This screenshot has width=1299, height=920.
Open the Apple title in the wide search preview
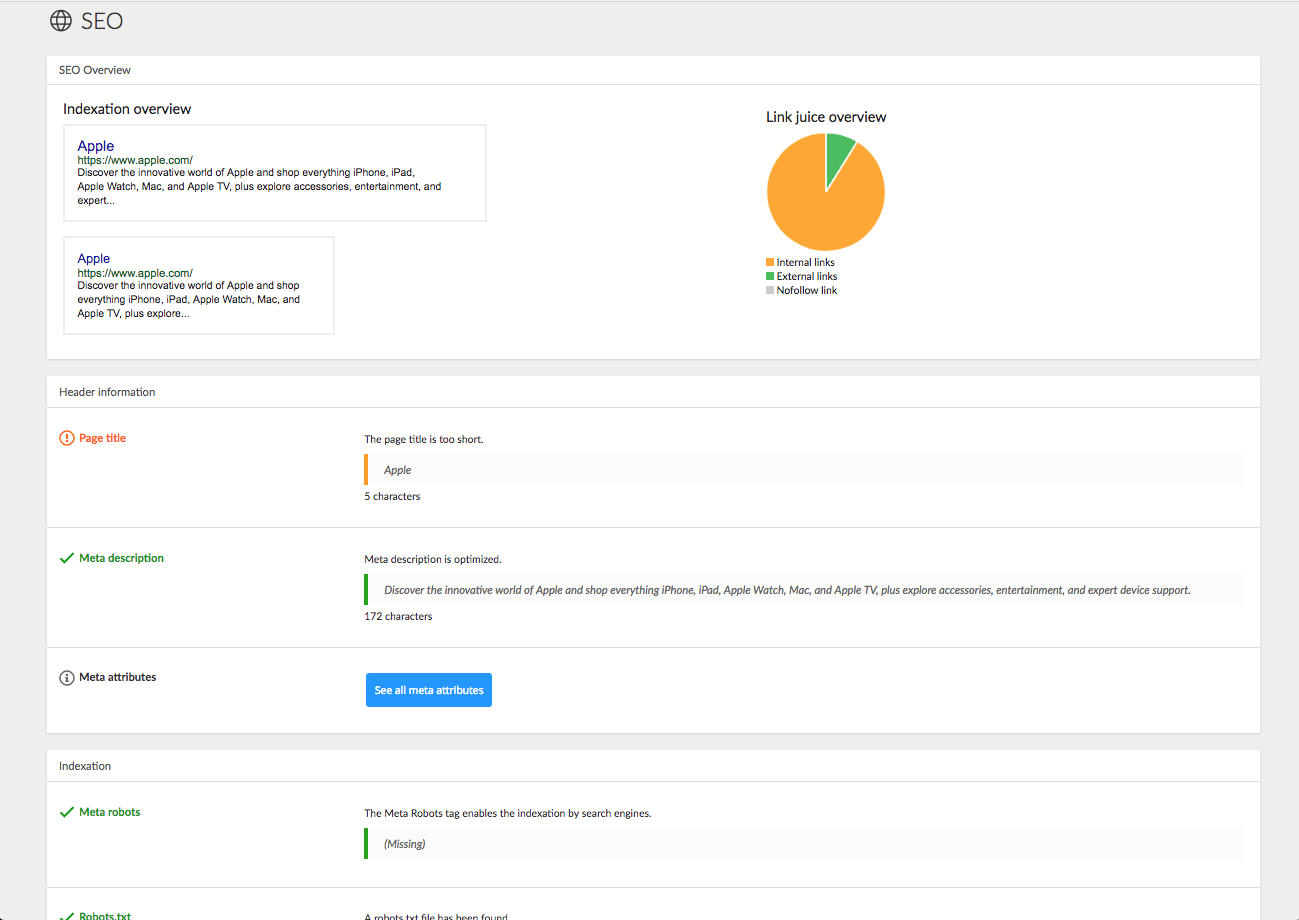[x=96, y=146]
